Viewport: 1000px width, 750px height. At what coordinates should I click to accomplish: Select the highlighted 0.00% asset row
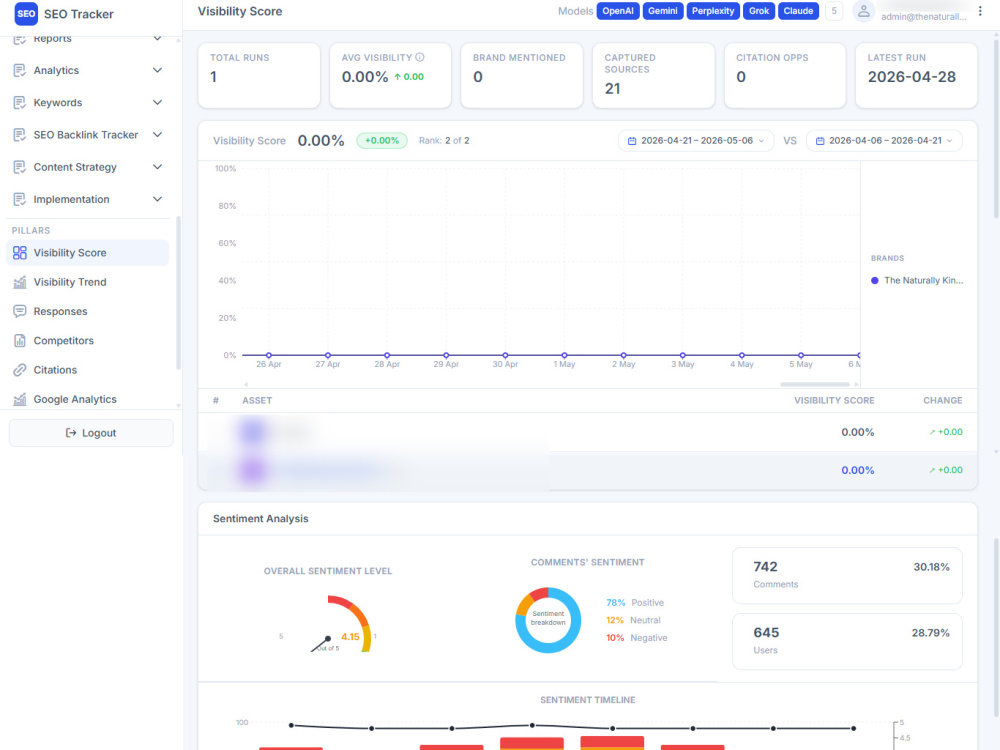(x=587, y=471)
